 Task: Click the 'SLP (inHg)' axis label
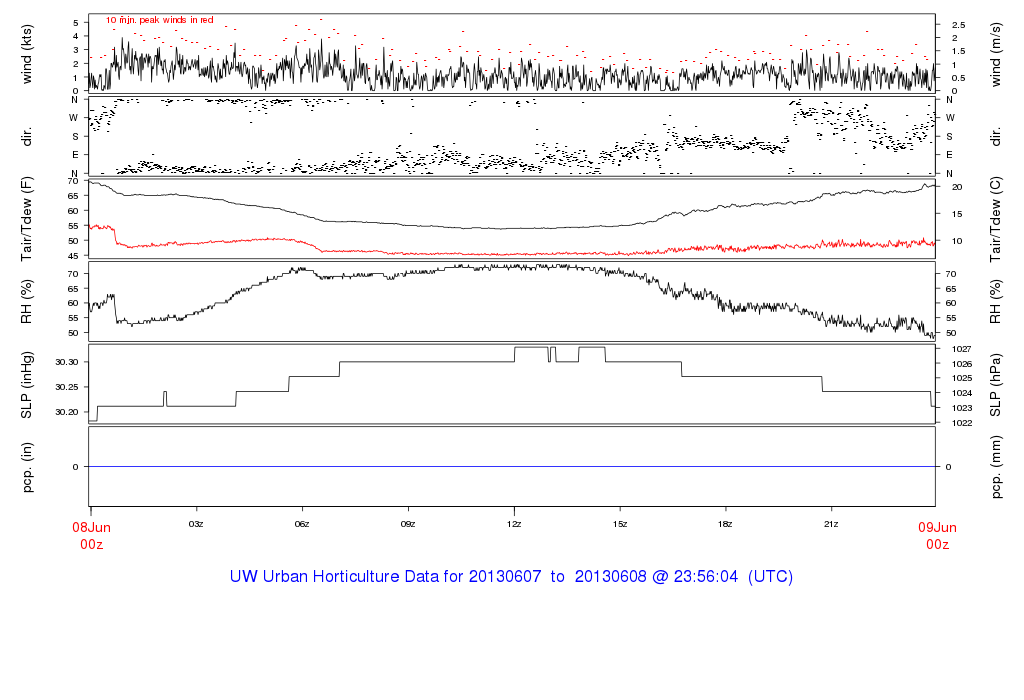tap(27, 385)
